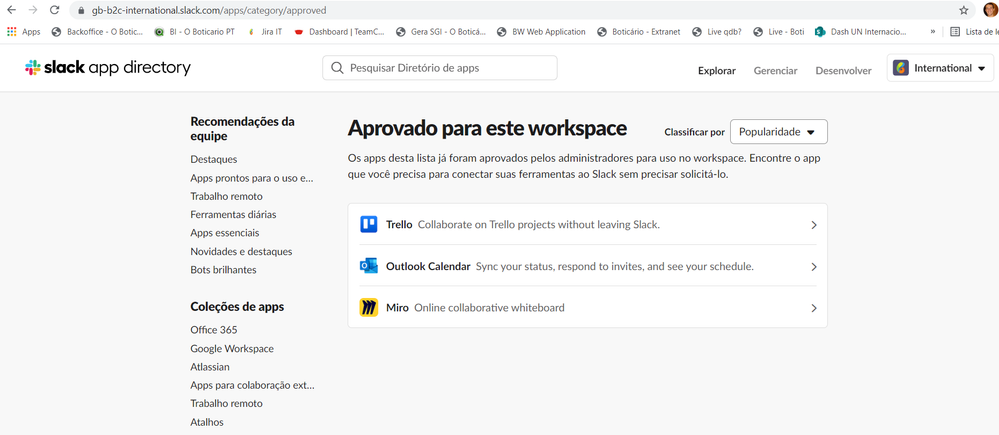Open the Backoffice - O Botic... bookmark
The height and width of the screenshot is (435, 999).
point(97,31)
